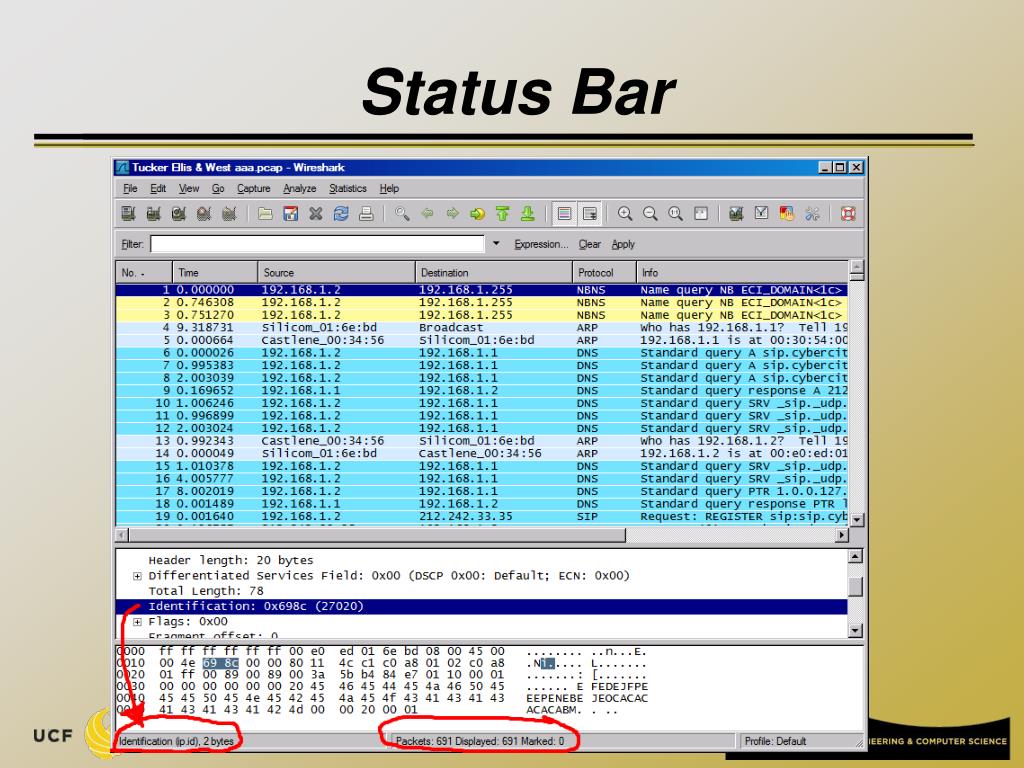The height and width of the screenshot is (768, 1024).
Task: Sort by the Info column header
Action: [x=742, y=272]
